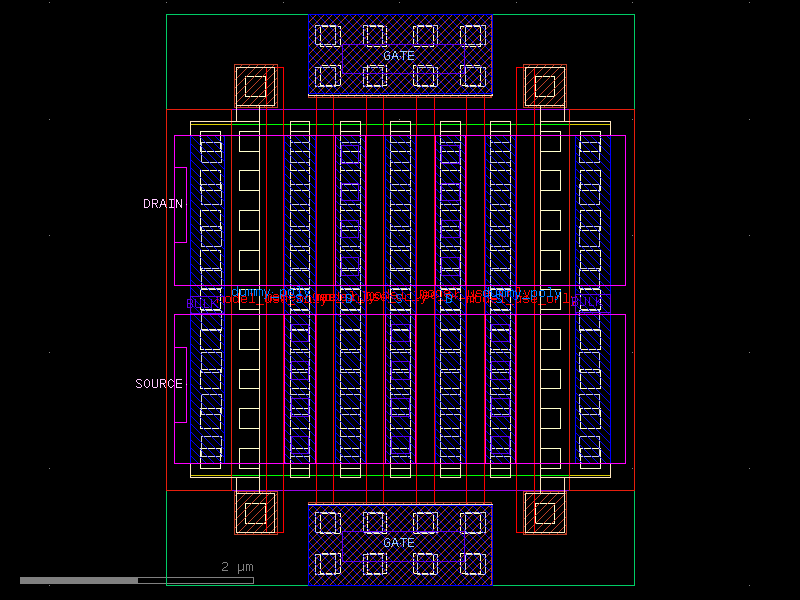This screenshot has width=800, height=600.
Task: Select the bottom-right corner via marker
Action: point(546,512)
